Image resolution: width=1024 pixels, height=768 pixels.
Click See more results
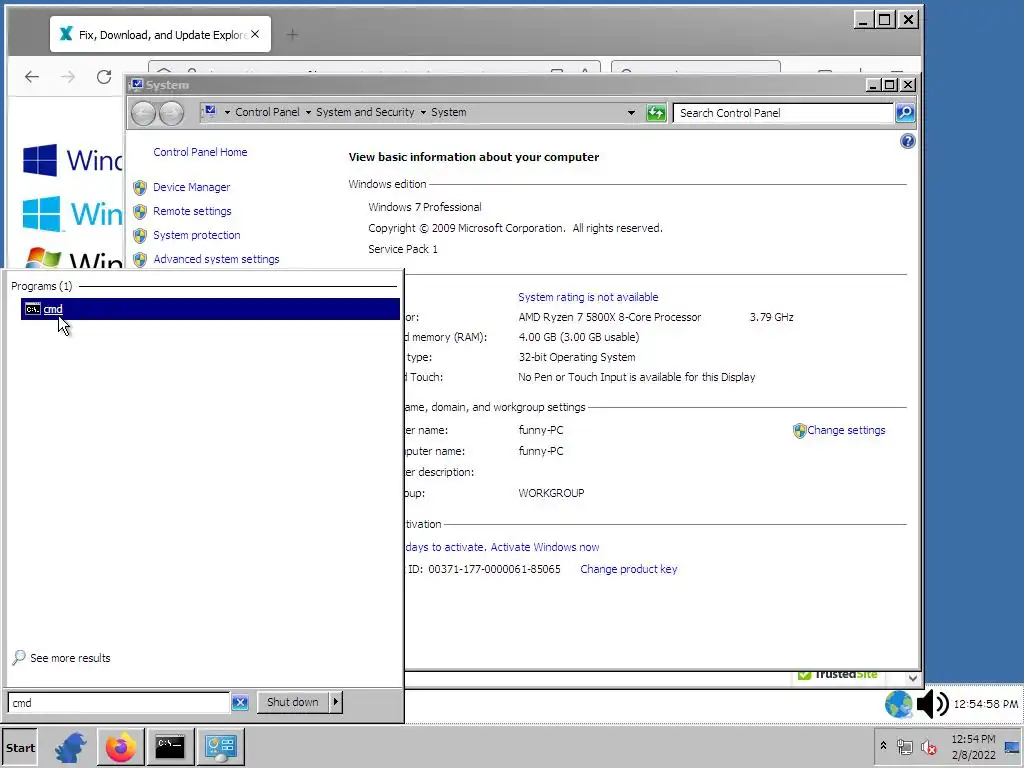pyautogui.click(x=70, y=658)
